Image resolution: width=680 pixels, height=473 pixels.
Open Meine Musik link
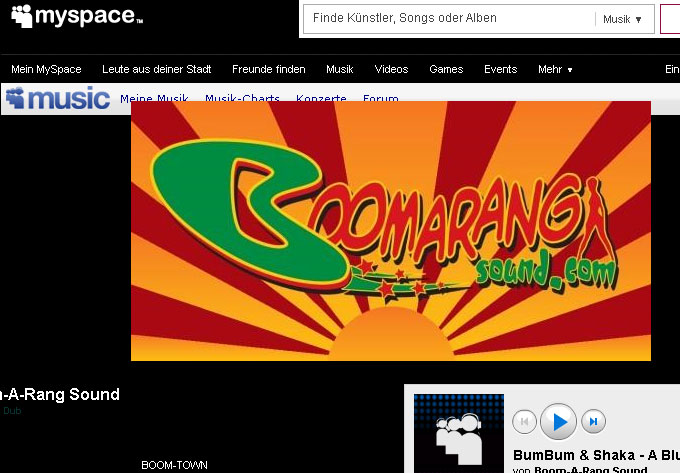[154, 98]
